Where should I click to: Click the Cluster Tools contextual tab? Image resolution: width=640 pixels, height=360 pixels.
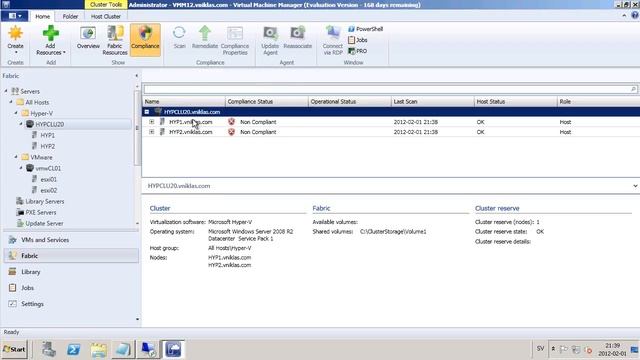(106, 4)
